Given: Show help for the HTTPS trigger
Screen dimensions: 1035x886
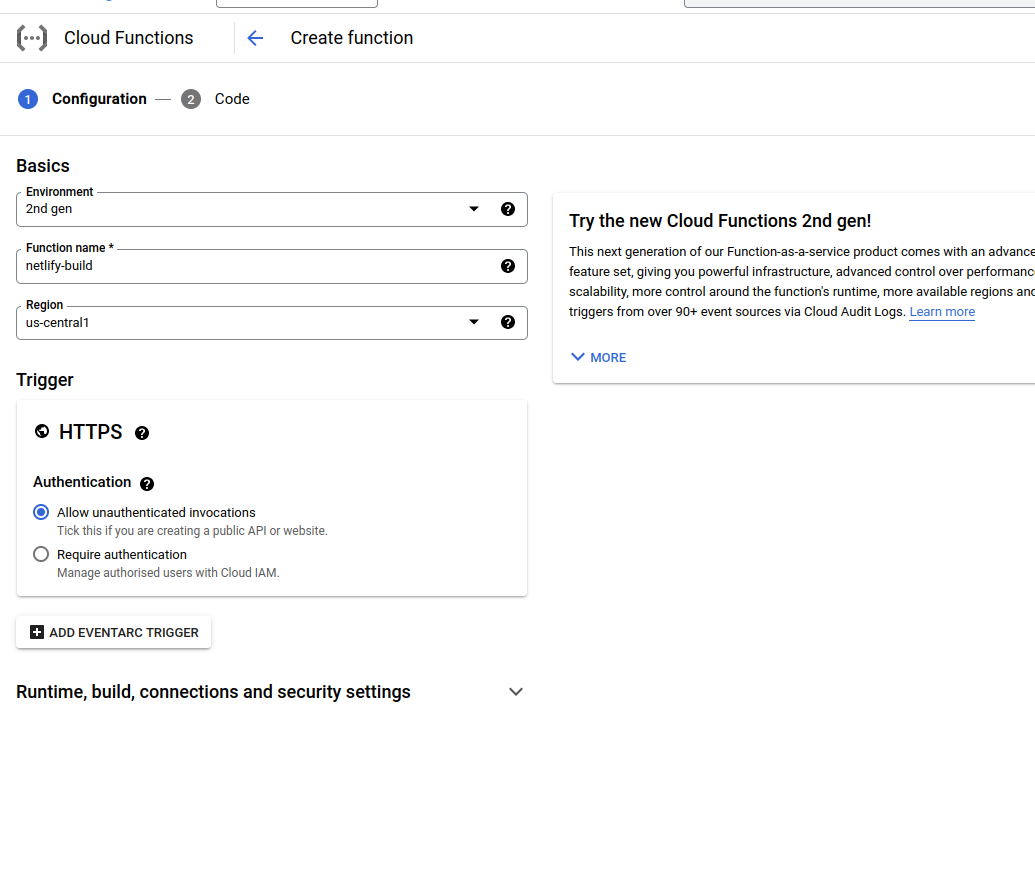Looking at the screenshot, I should coord(142,433).
